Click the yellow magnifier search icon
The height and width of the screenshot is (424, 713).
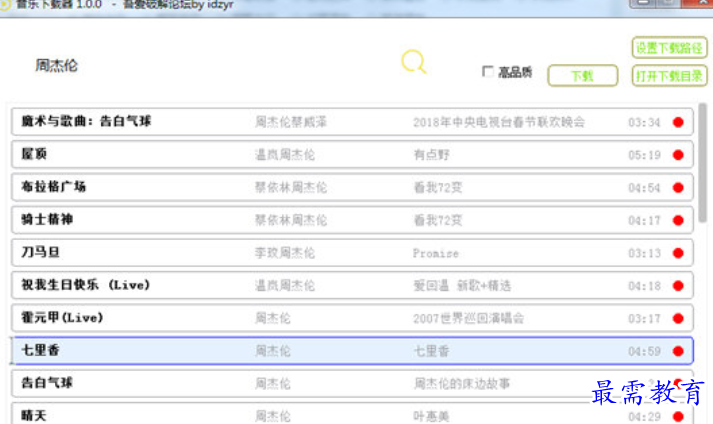(414, 61)
